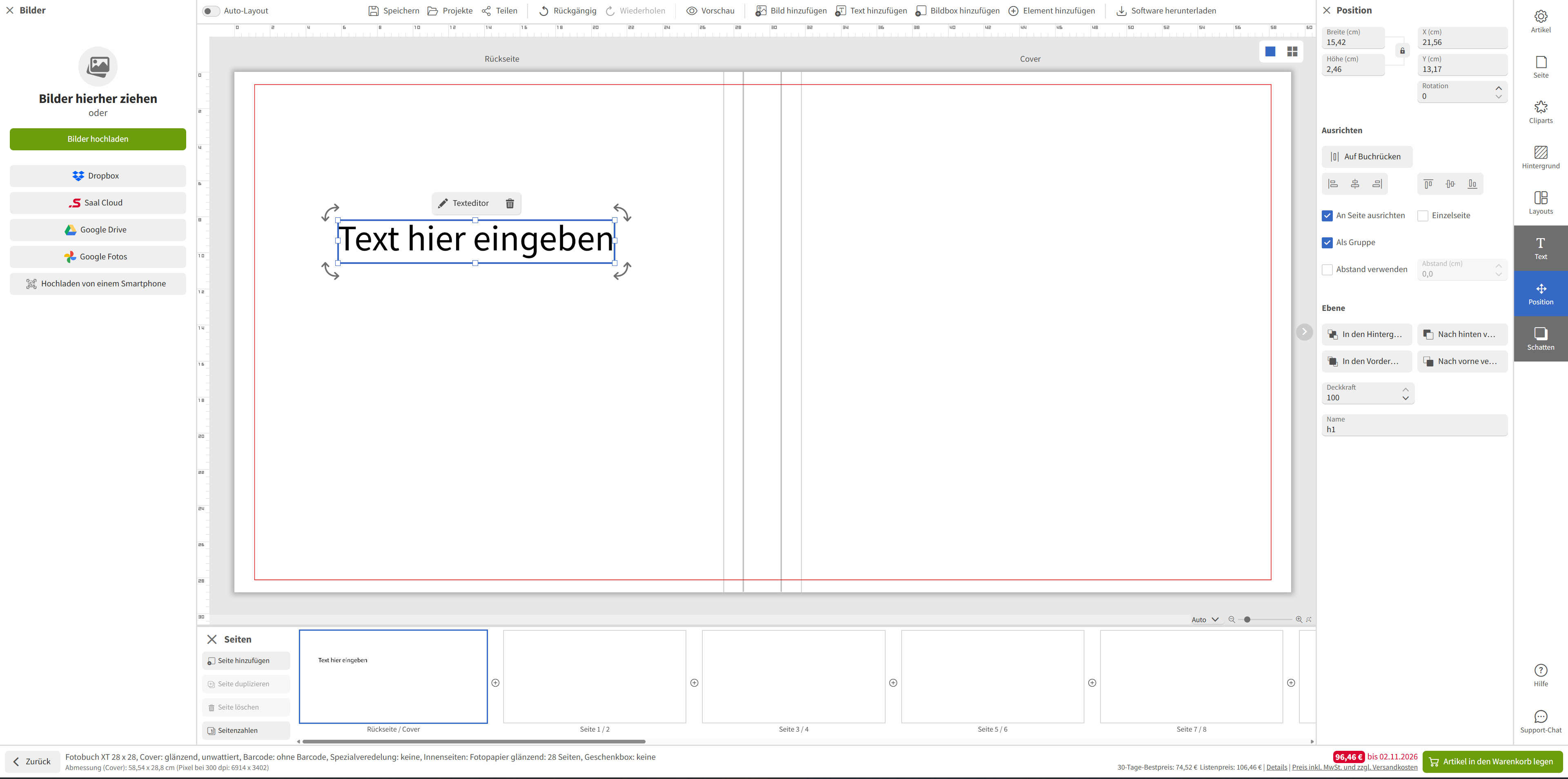Toggle the Auto-Layout switch

[x=211, y=11]
